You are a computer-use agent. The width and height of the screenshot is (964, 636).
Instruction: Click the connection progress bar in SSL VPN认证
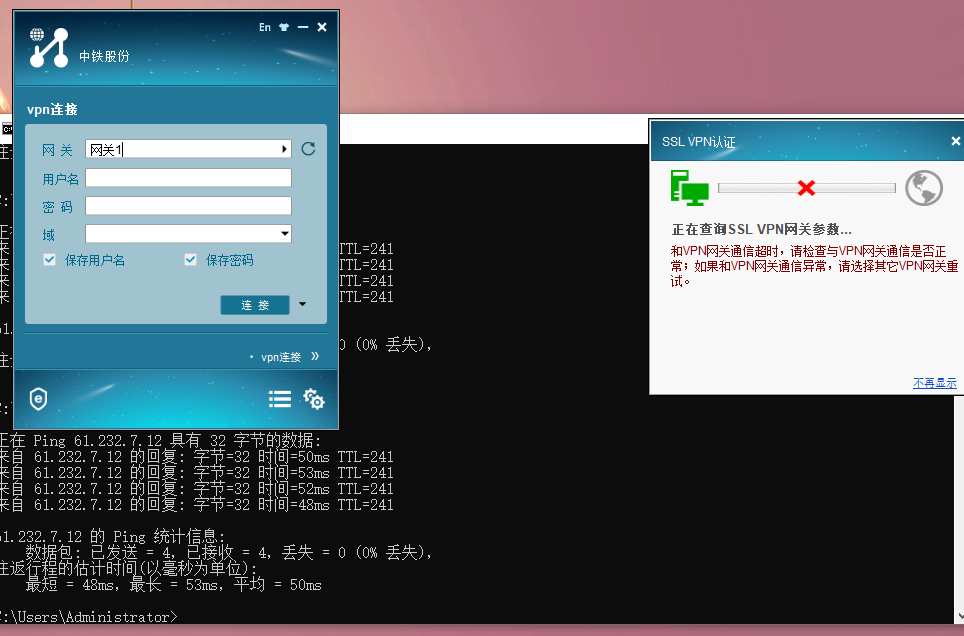807,188
